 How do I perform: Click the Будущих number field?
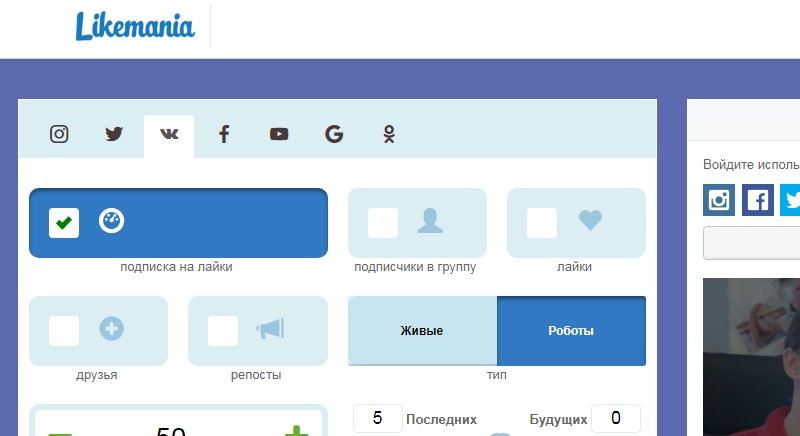pyautogui.click(x=616, y=418)
